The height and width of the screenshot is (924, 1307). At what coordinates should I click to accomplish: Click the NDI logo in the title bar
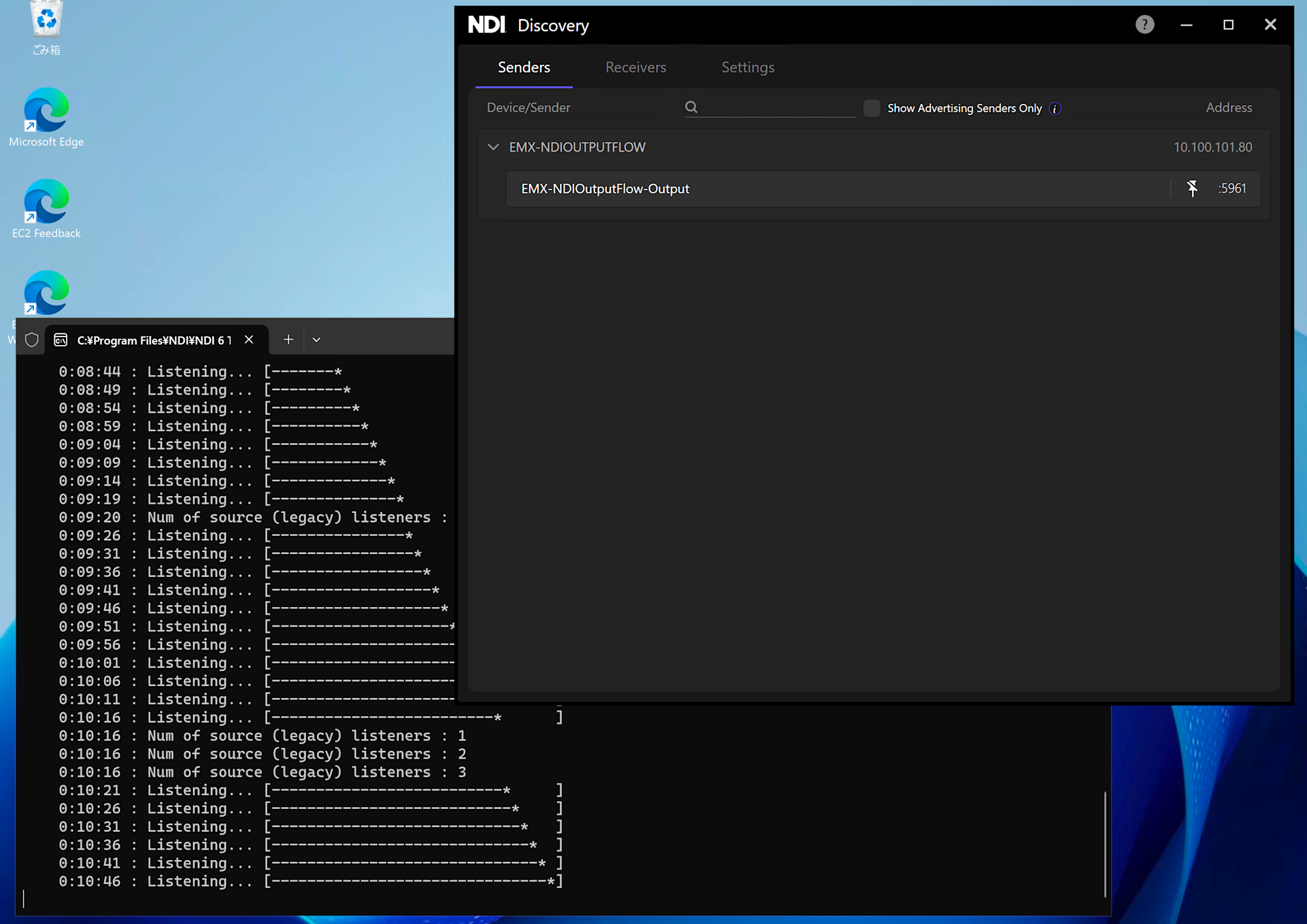pyautogui.click(x=487, y=25)
